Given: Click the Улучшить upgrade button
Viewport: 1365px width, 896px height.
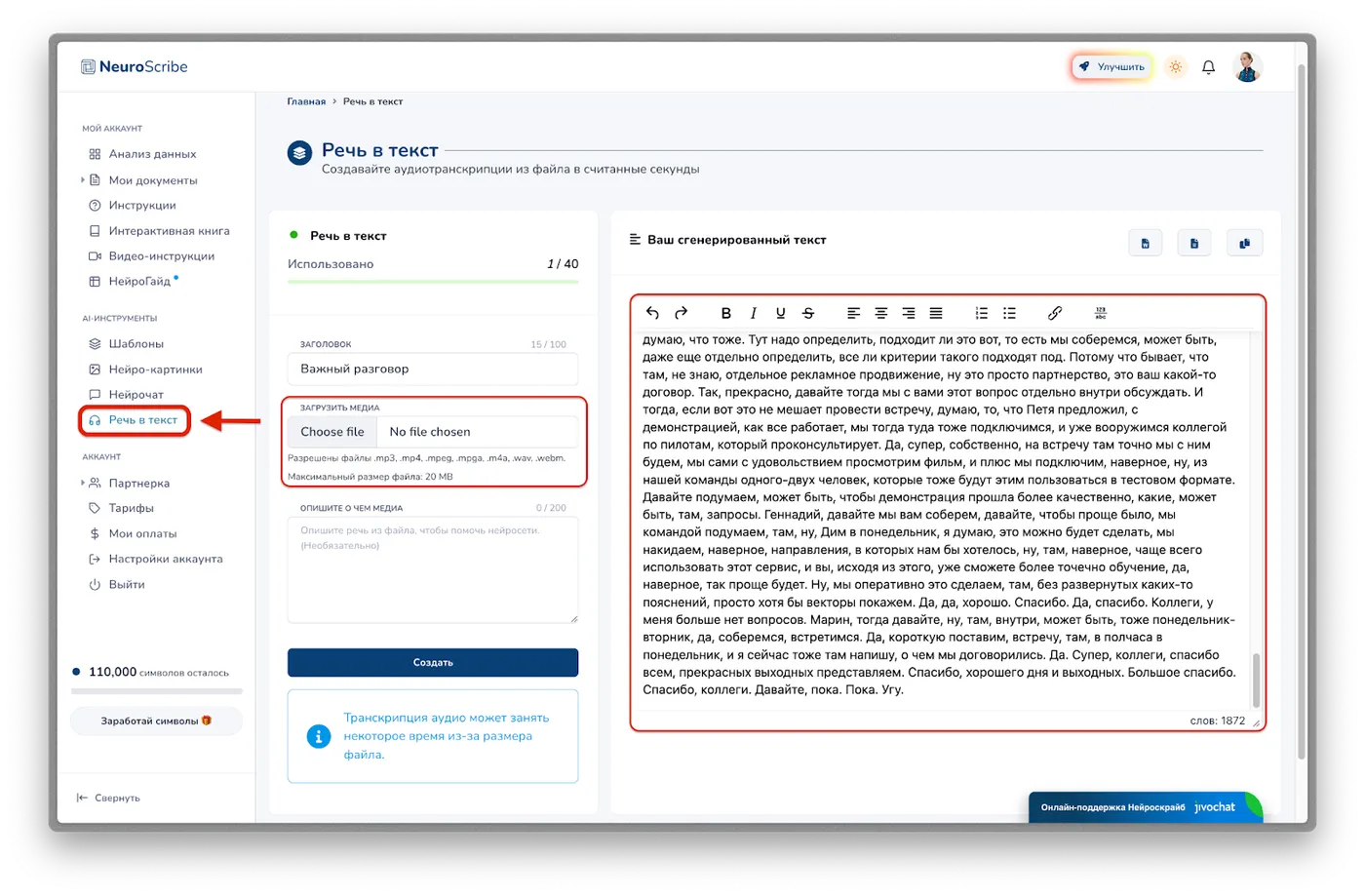Looking at the screenshot, I should pyautogui.click(x=1111, y=67).
